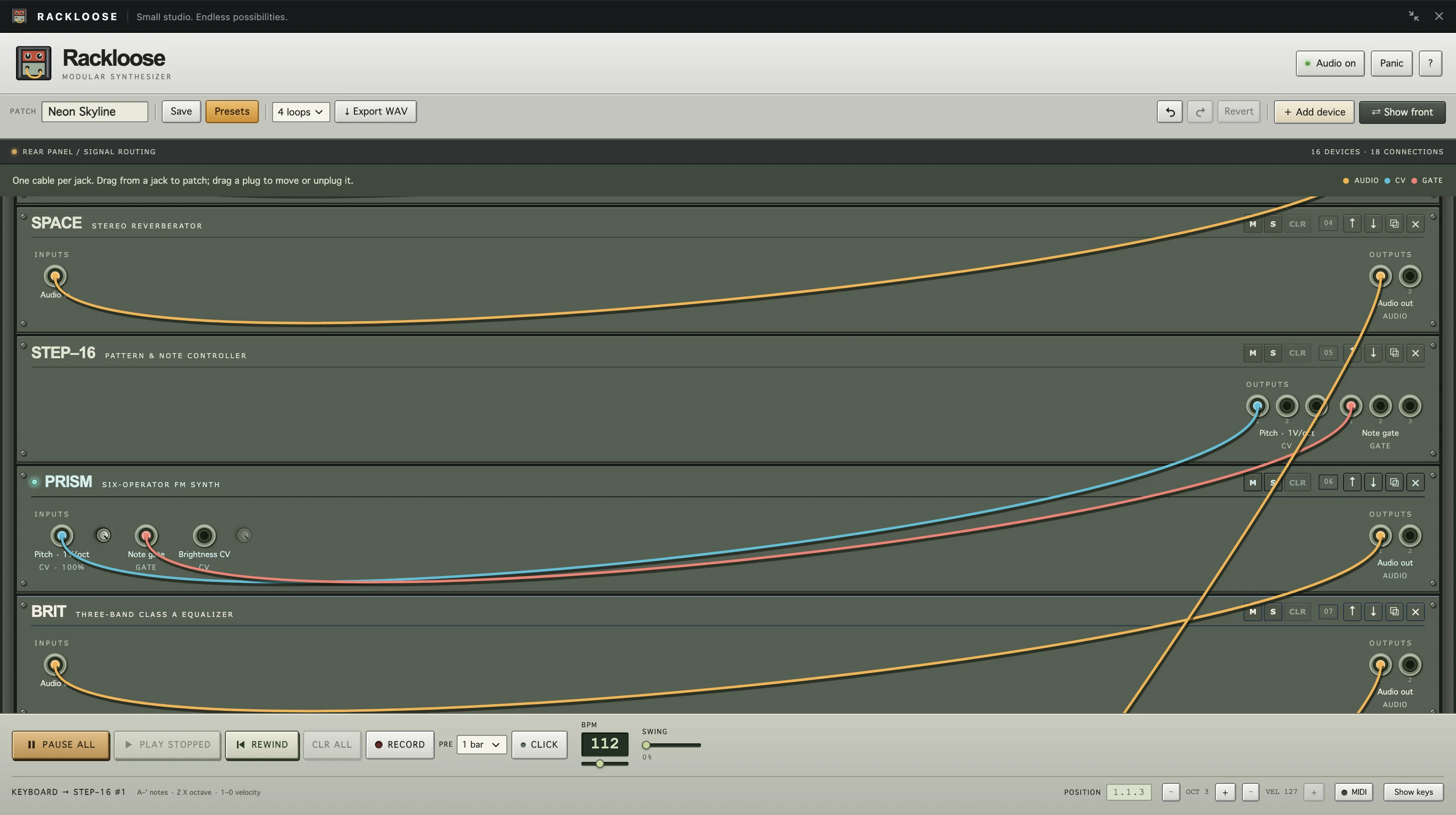Show the on-screen keys
Screen dimensions: 1456x815
(x=1413, y=792)
